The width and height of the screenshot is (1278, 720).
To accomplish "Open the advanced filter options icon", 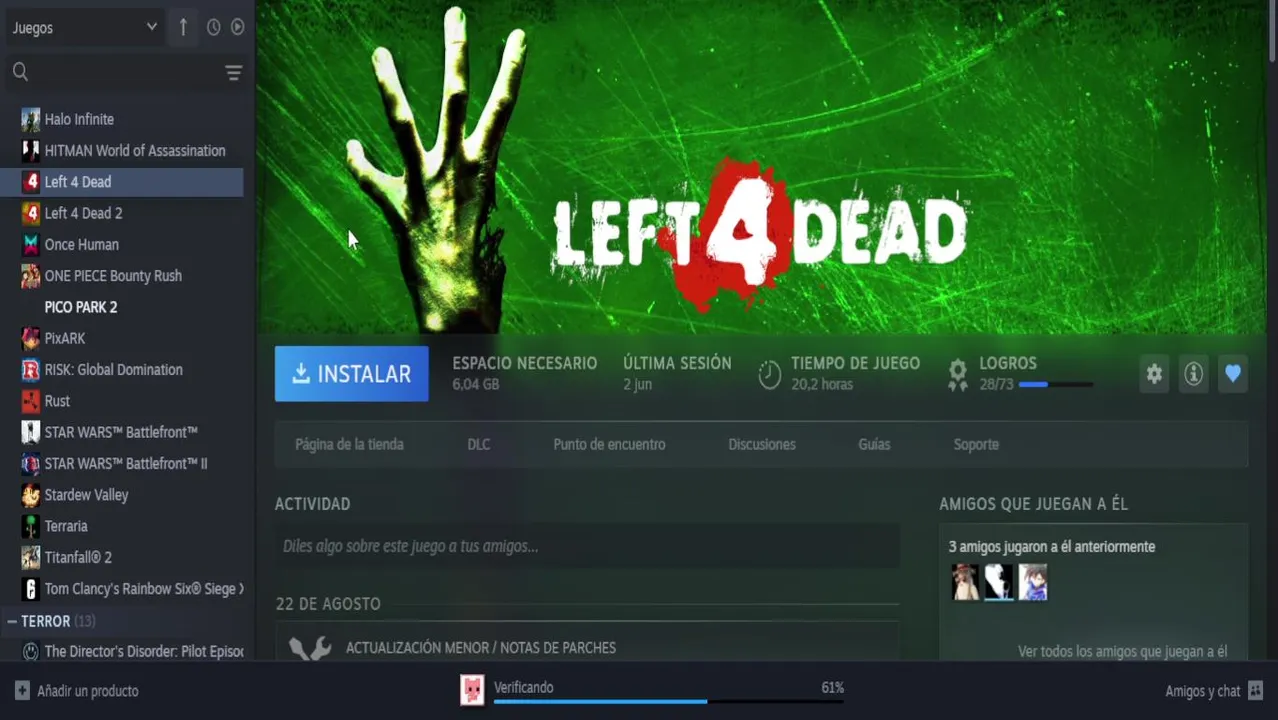I will (x=233, y=72).
